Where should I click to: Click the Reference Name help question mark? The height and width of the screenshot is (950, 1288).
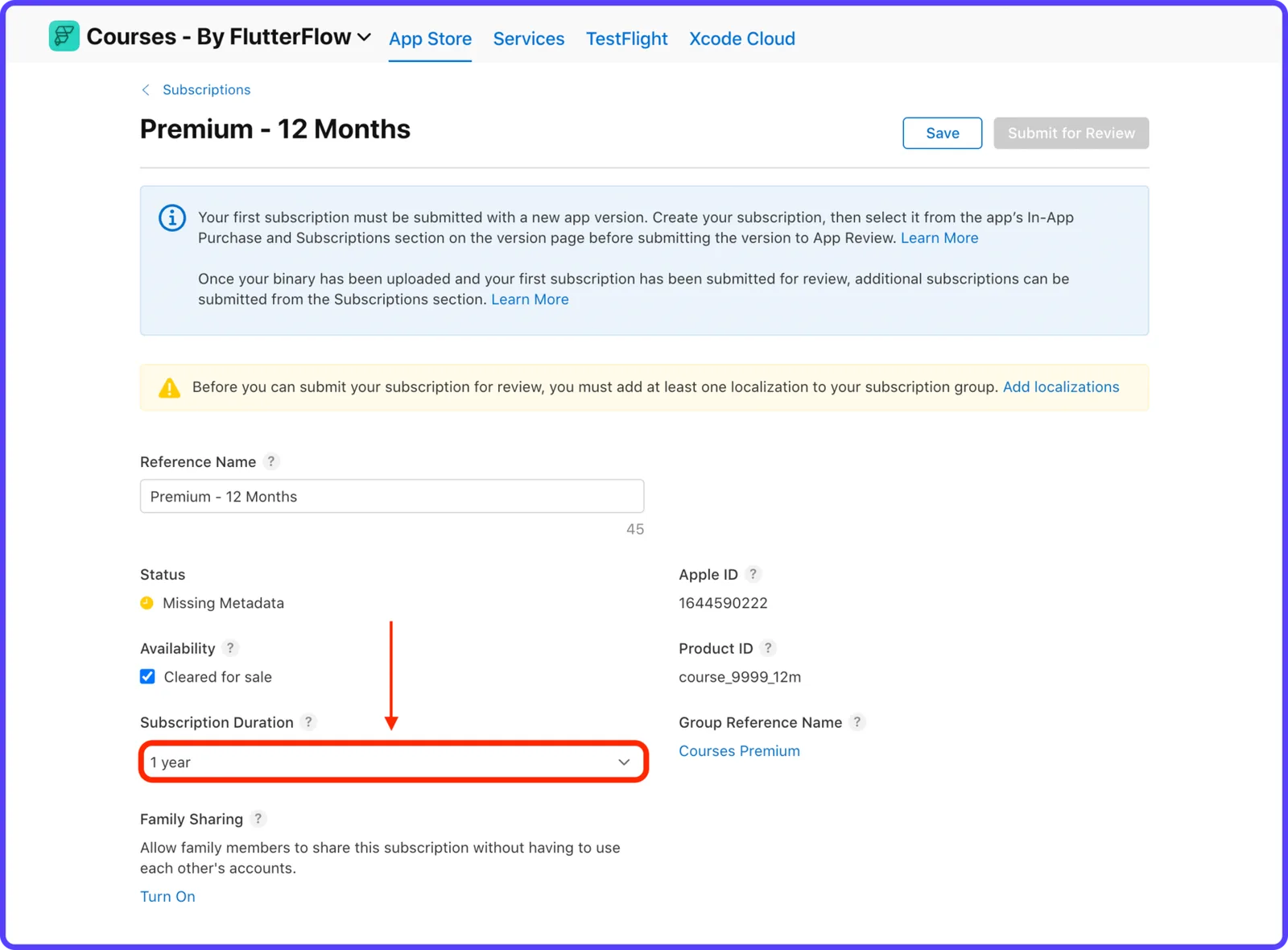[x=271, y=461]
